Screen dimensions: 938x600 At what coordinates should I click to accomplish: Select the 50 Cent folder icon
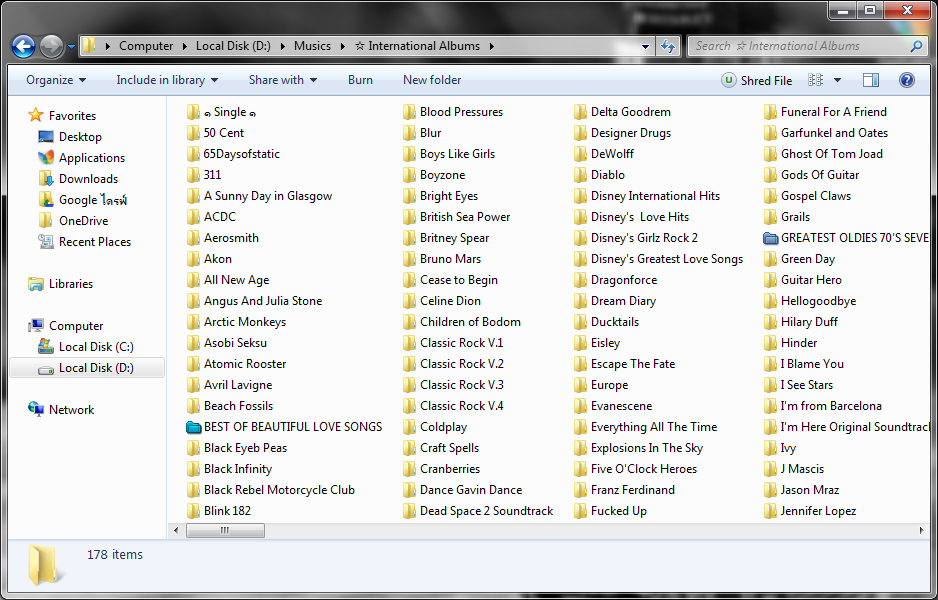[x=193, y=133]
